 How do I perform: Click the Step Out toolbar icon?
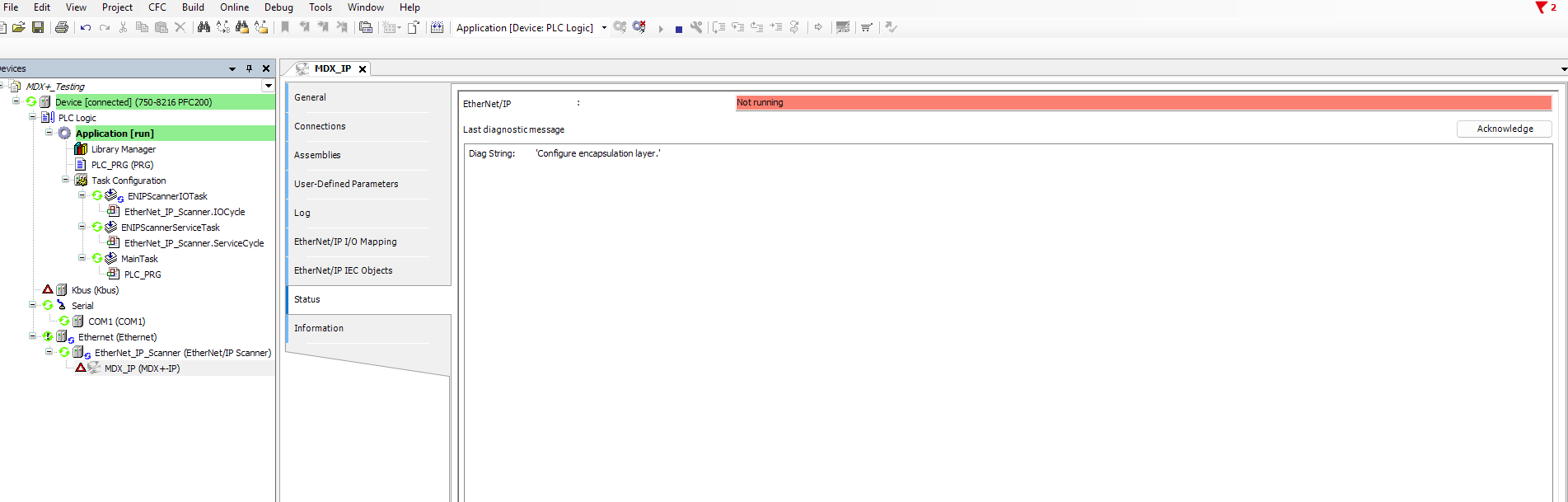[757, 27]
